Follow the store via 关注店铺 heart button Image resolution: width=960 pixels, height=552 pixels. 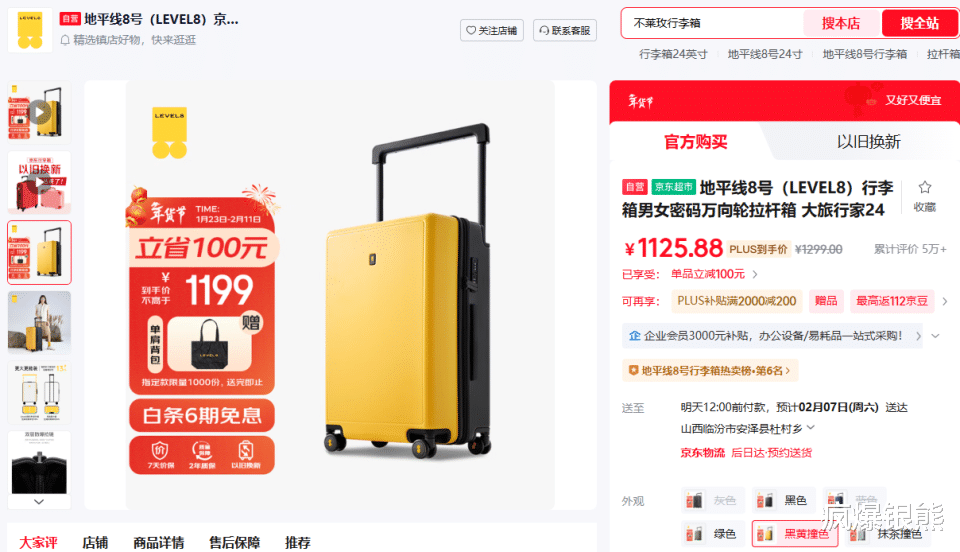(x=492, y=30)
